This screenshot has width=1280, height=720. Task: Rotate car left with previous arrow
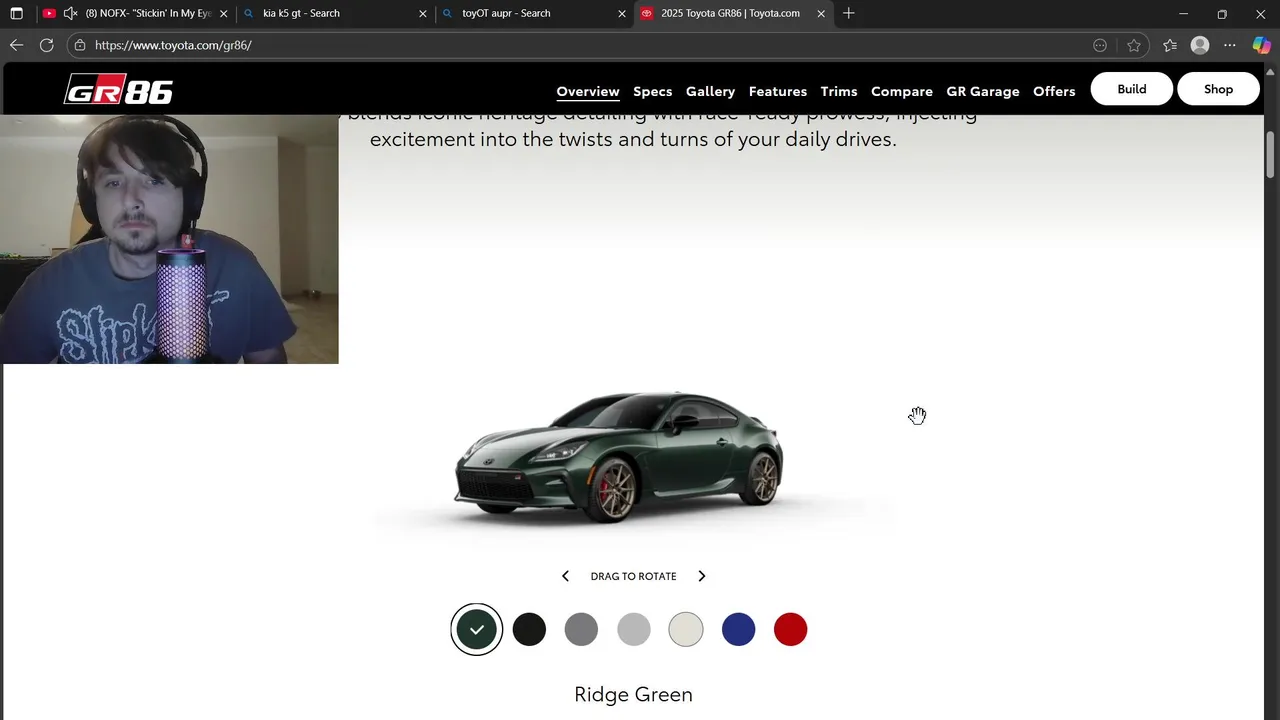point(565,576)
